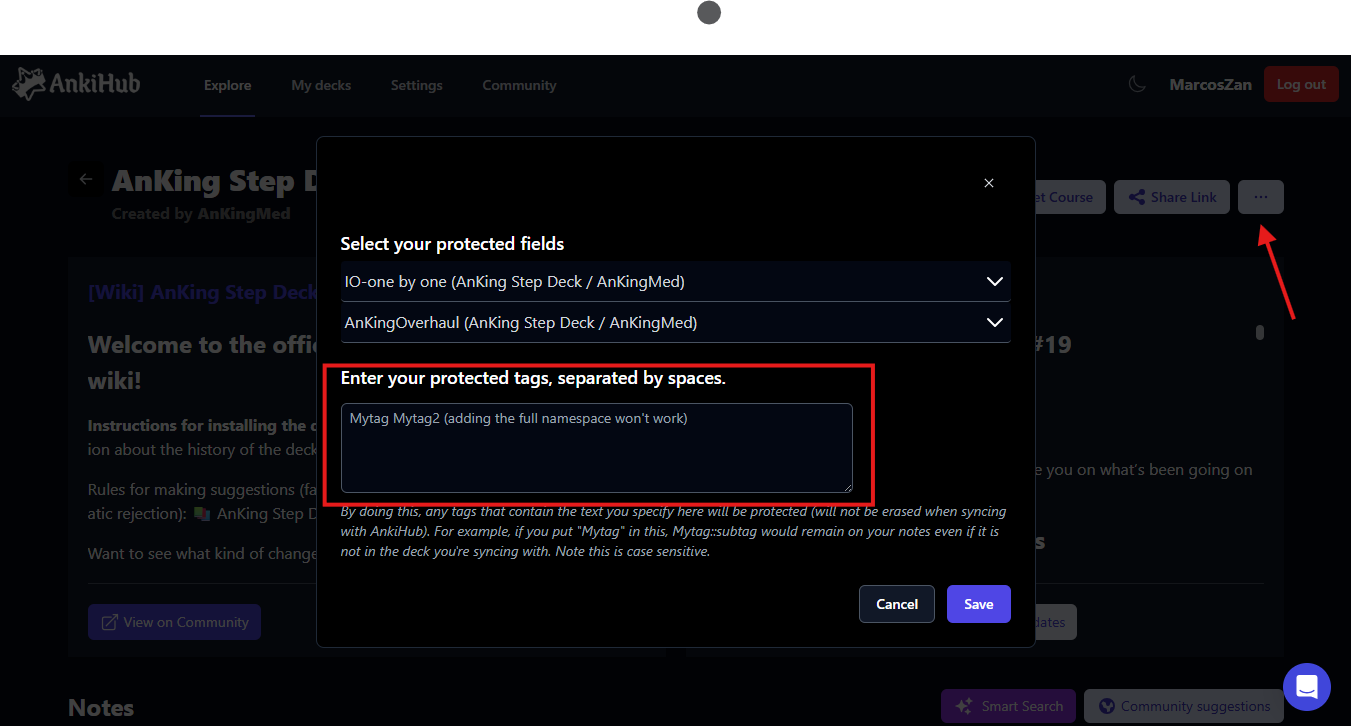This screenshot has width=1351, height=726.
Task: Save the protected fields settings
Action: (x=978, y=604)
